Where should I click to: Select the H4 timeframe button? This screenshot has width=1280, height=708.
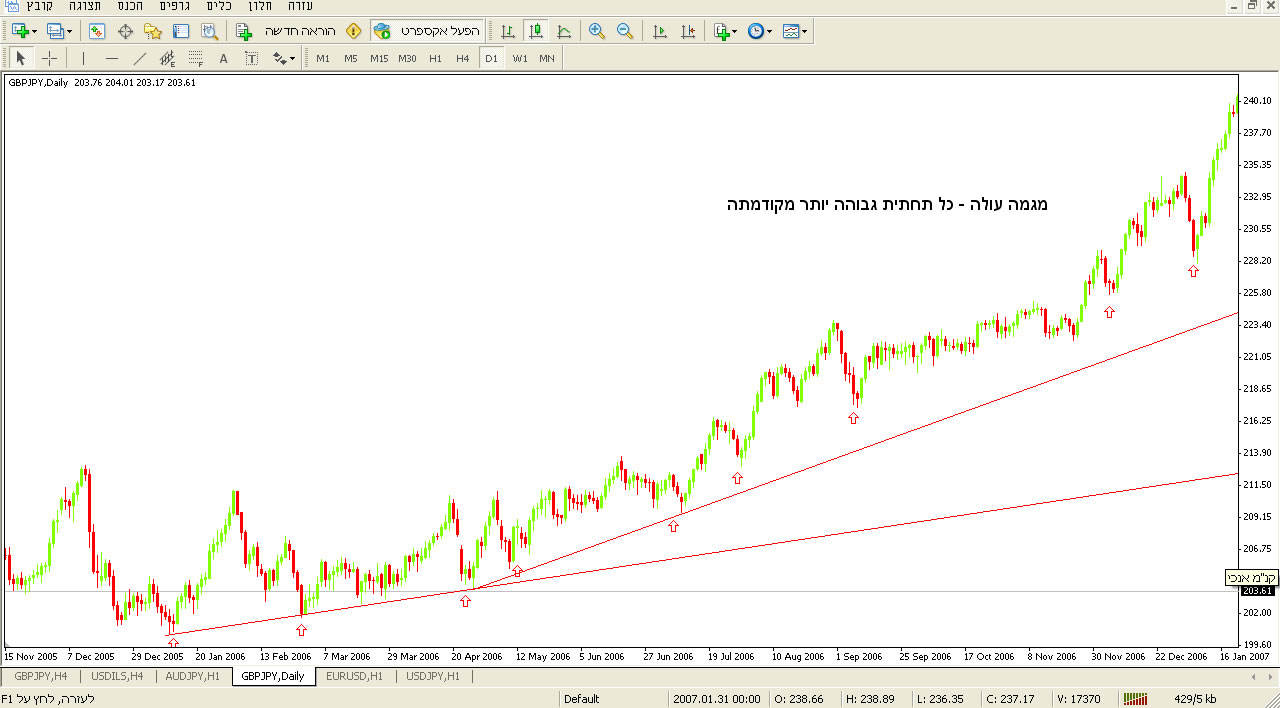click(462, 58)
